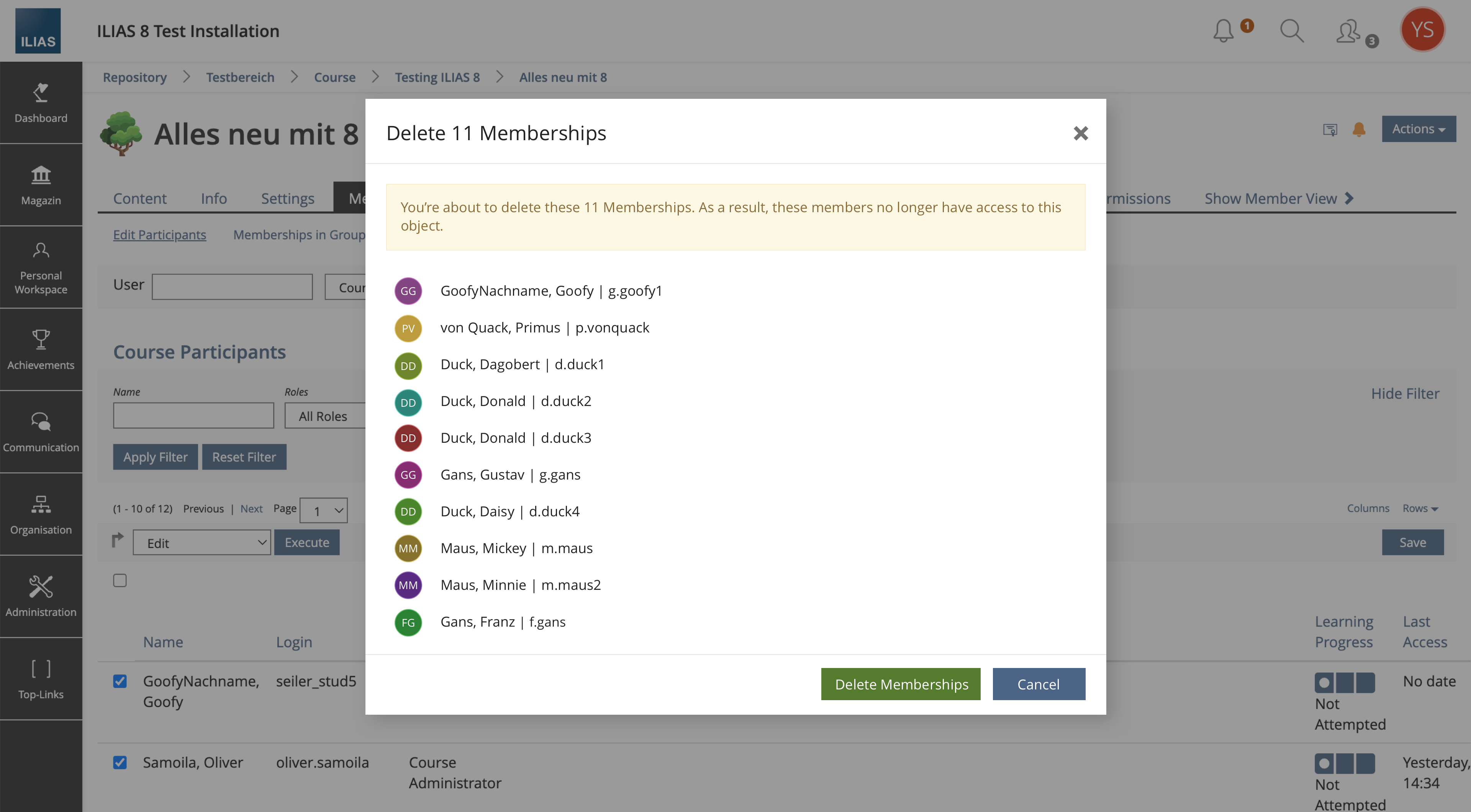Open the Edit action dropdown
The image size is (1471, 812).
coord(201,542)
